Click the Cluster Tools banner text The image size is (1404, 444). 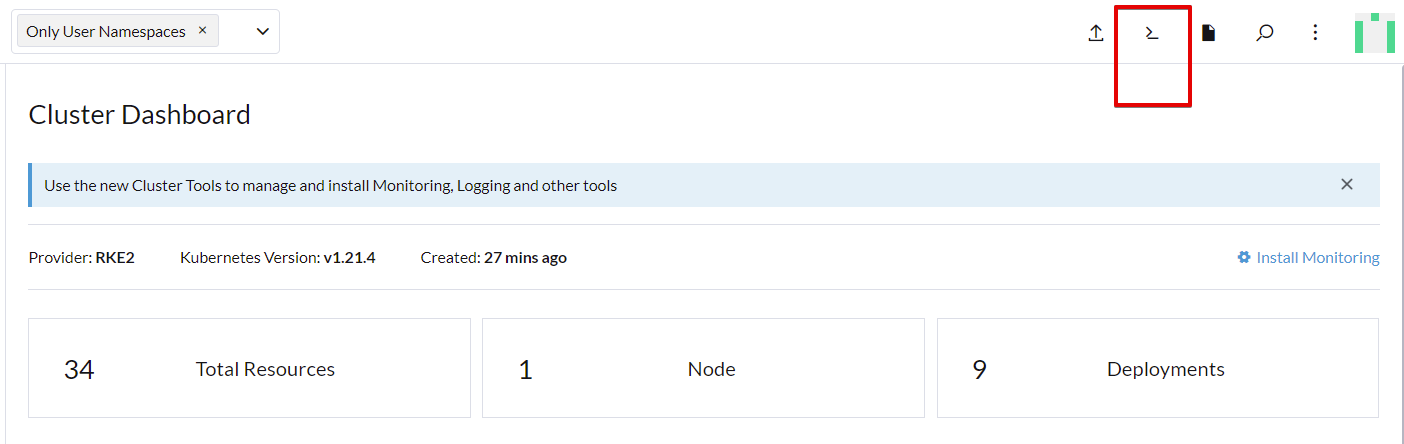[331, 185]
